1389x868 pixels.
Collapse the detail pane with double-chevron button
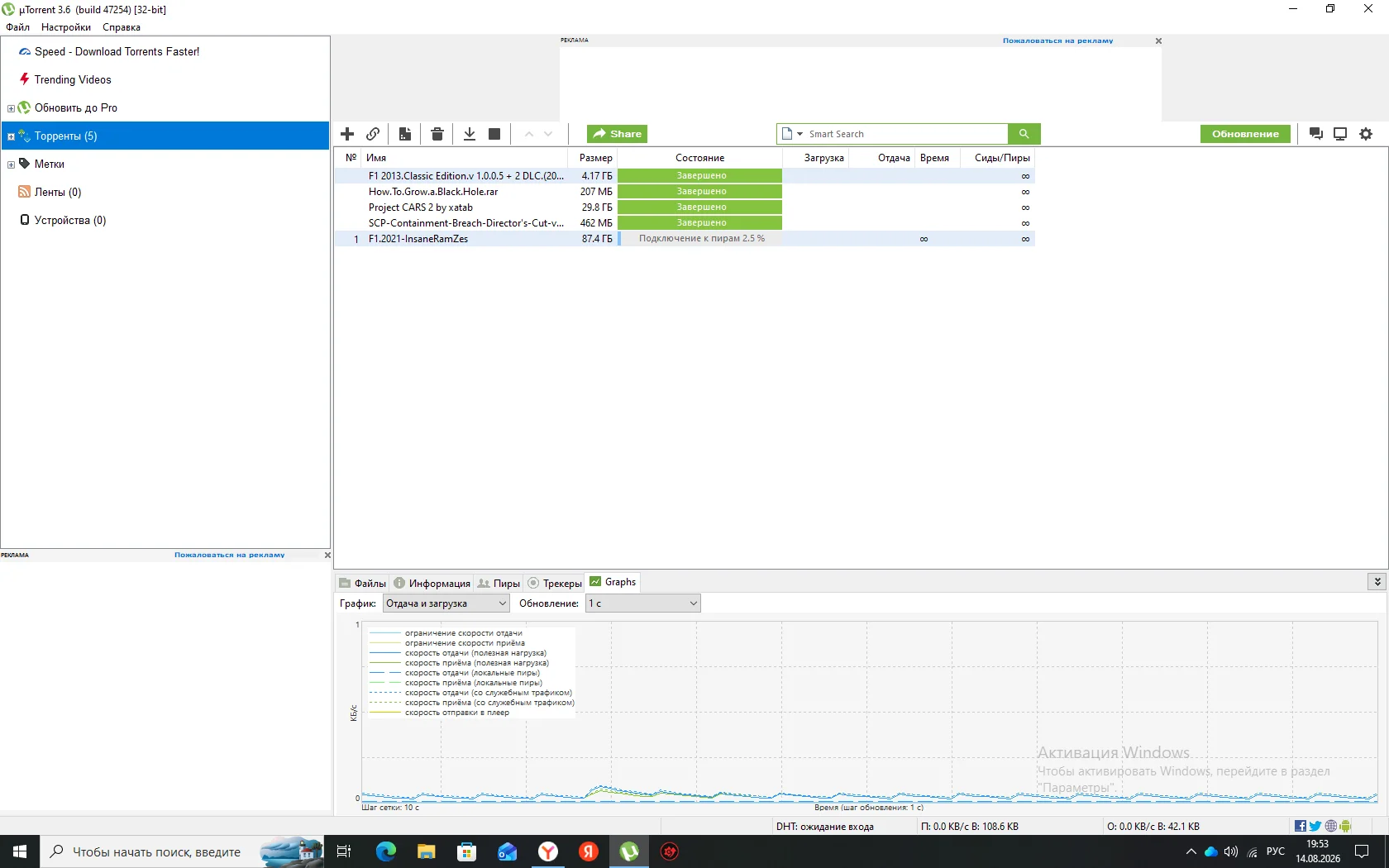coord(1377,582)
